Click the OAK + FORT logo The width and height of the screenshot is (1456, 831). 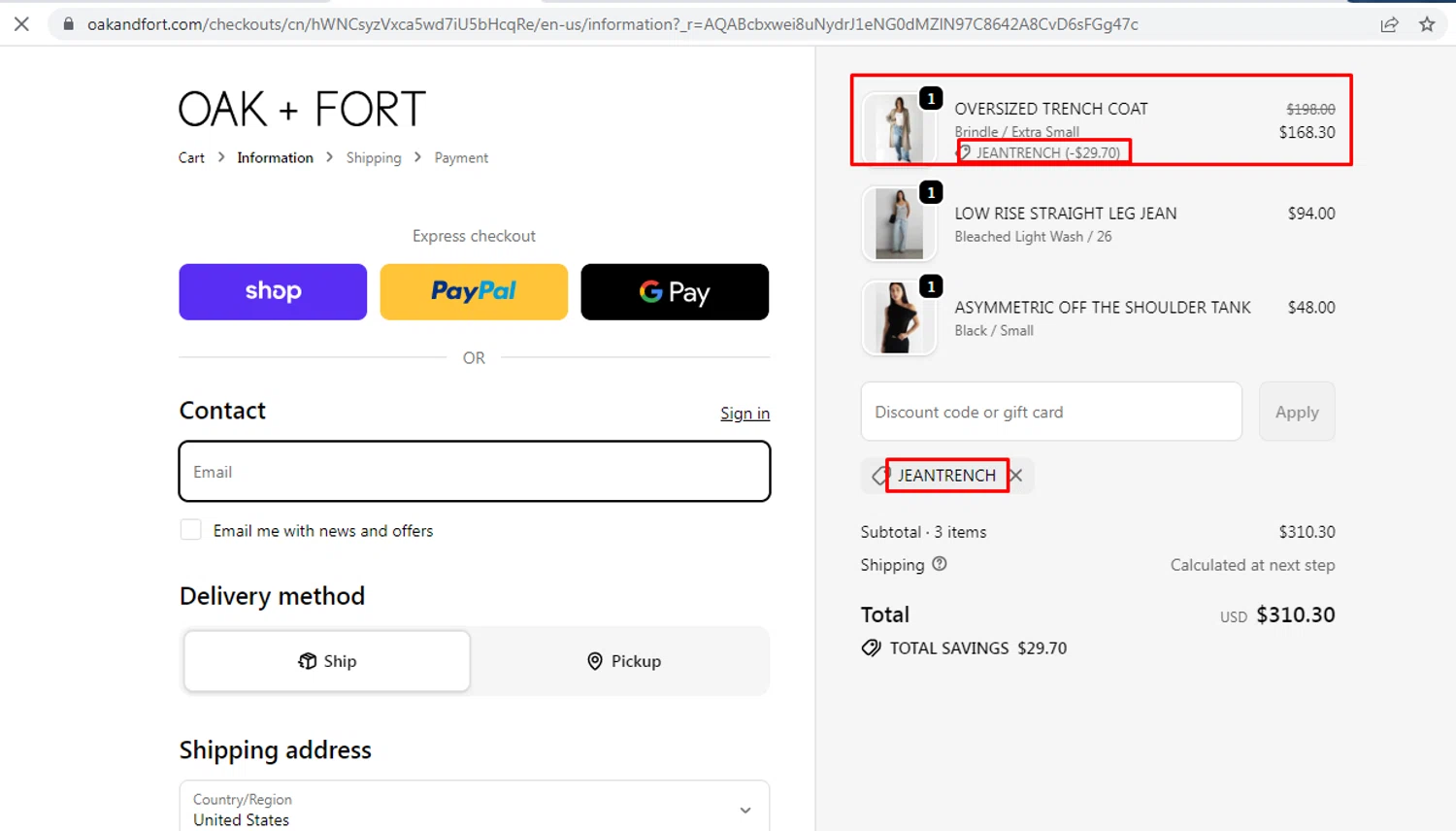[x=302, y=109]
